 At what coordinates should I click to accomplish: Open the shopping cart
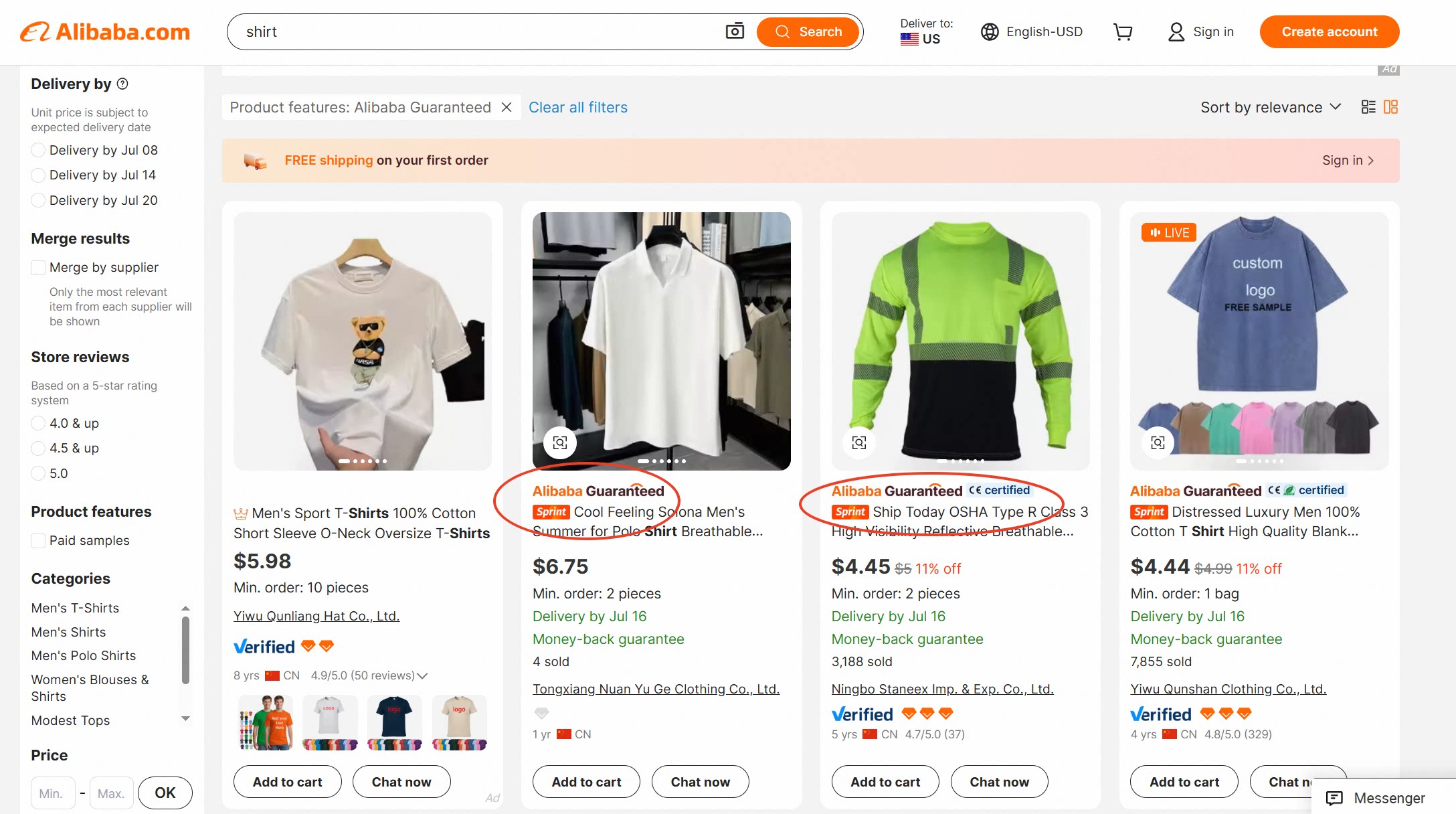[1123, 31]
